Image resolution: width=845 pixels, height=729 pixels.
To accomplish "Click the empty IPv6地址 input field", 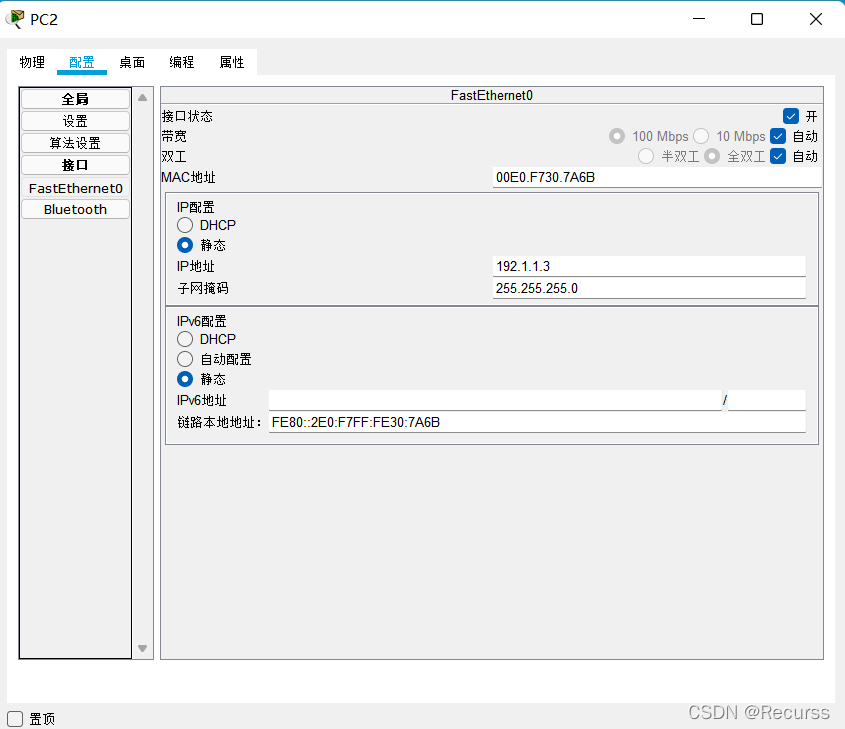I will [x=495, y=400].
